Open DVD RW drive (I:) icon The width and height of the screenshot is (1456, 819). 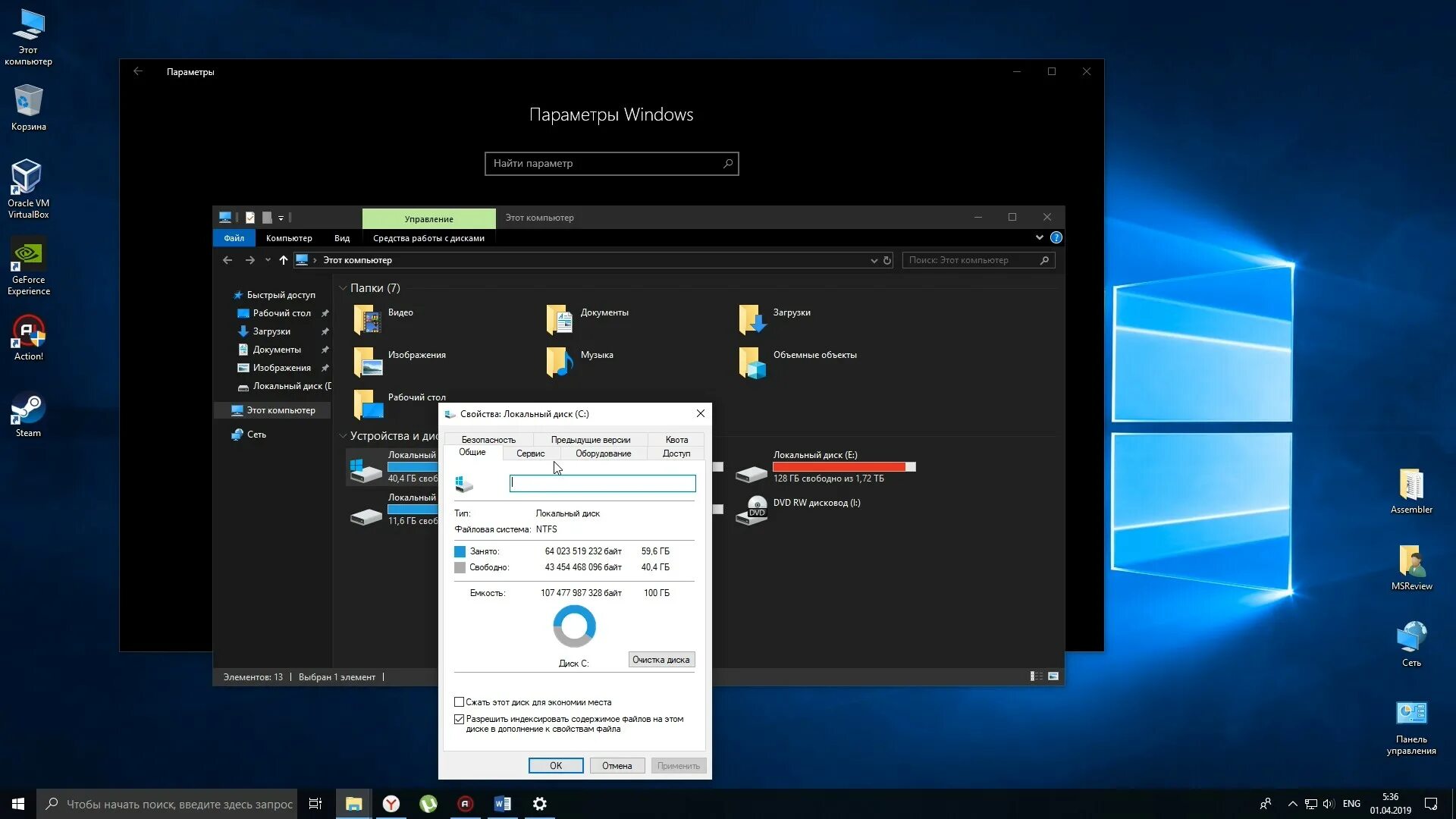[x=752, y=510]
